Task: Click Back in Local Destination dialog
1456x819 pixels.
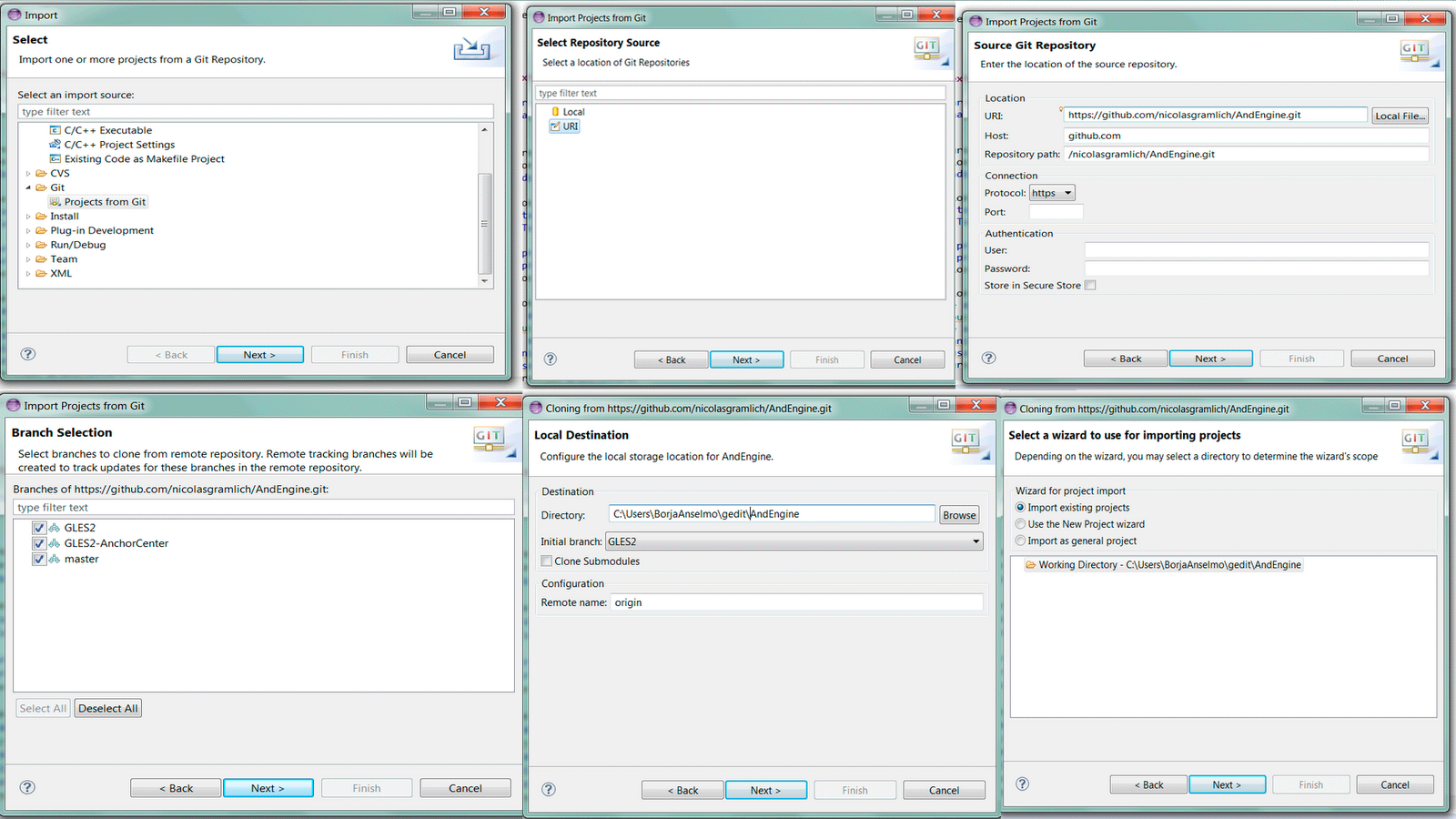Action: [x=682, y=790]
